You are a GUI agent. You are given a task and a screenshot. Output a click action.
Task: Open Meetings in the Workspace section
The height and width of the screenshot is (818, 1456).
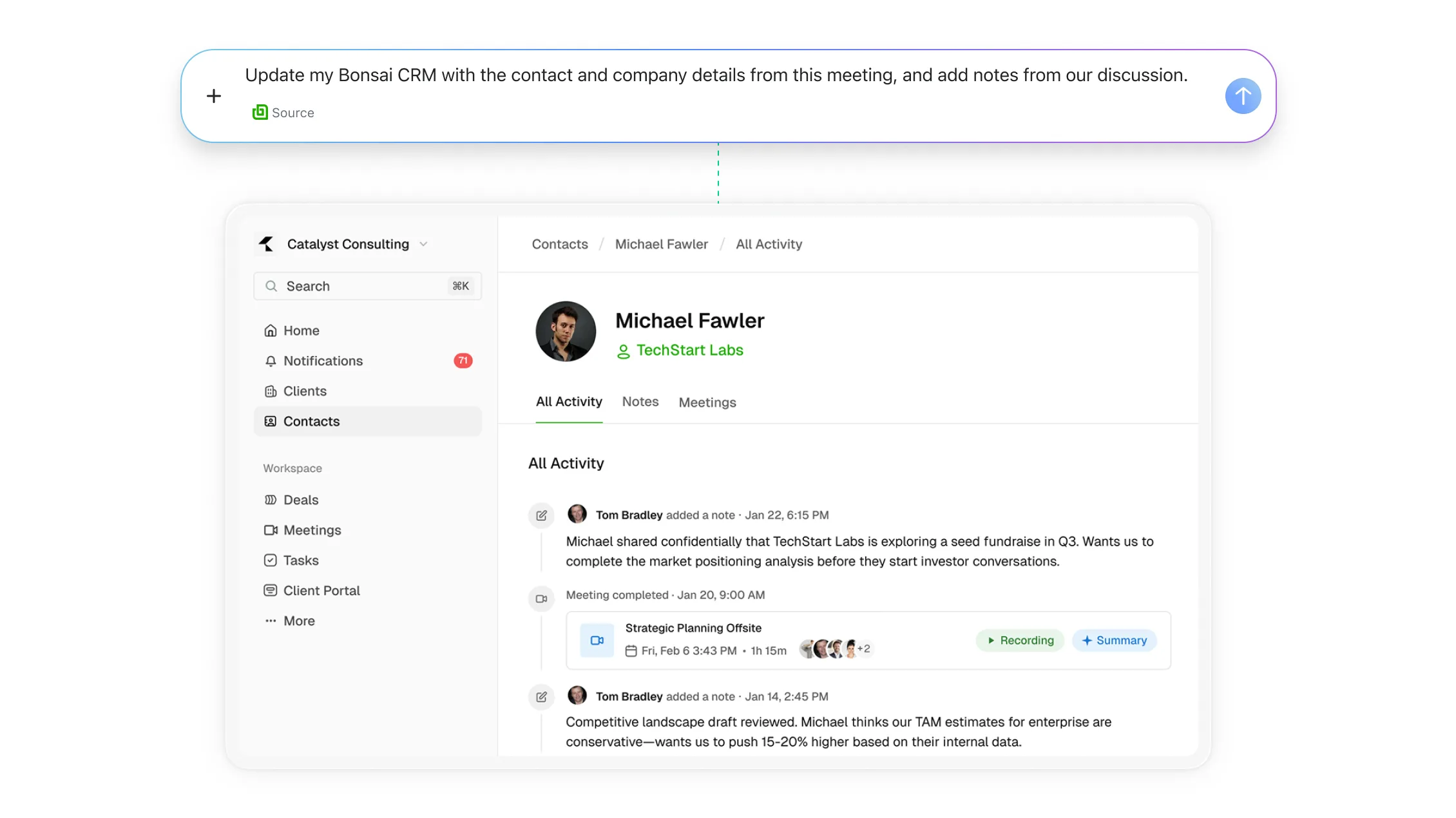tap(367, 530)
